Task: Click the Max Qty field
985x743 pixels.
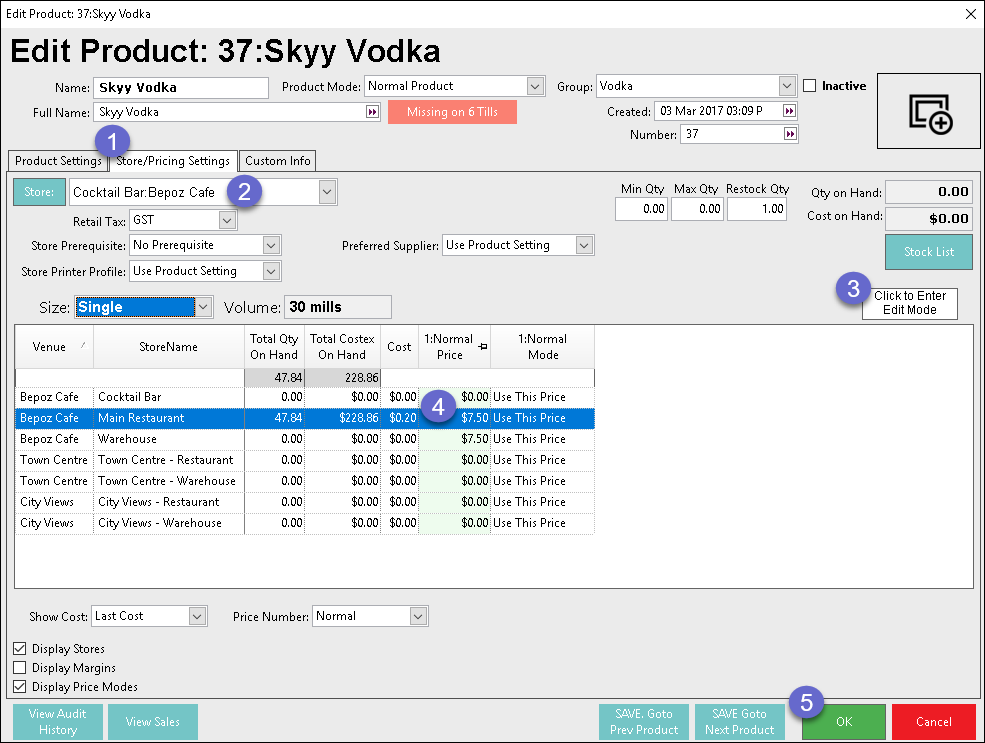Action: click(697, 209)
